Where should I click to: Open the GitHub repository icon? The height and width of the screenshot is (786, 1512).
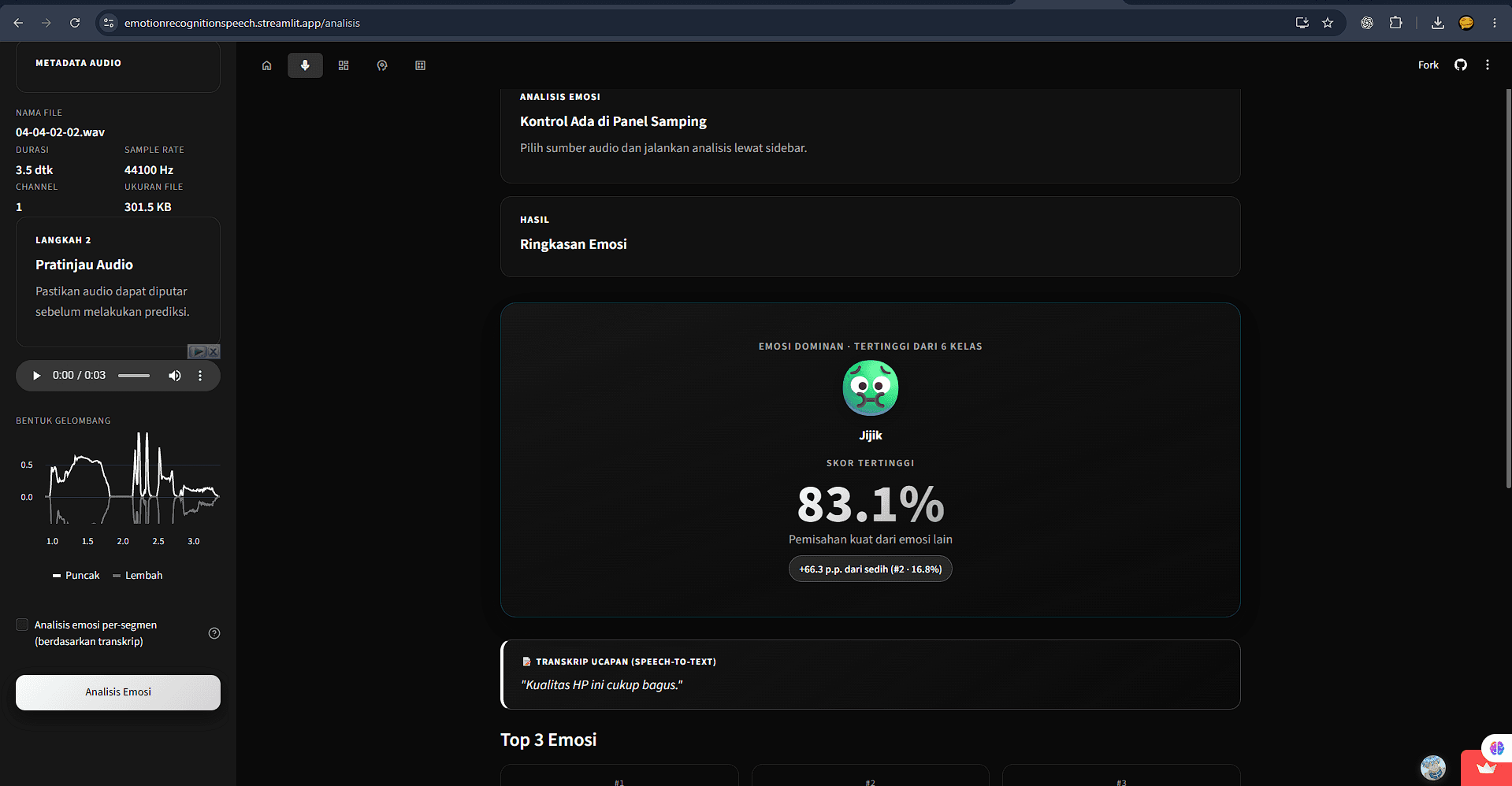click(1461, 65)
